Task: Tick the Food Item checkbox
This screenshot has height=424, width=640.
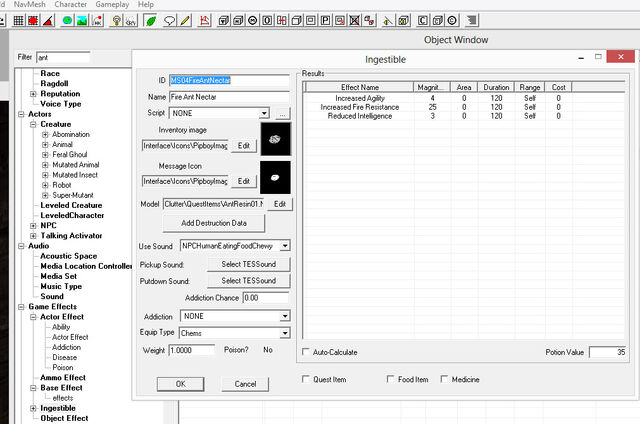Action: (390, 379)
